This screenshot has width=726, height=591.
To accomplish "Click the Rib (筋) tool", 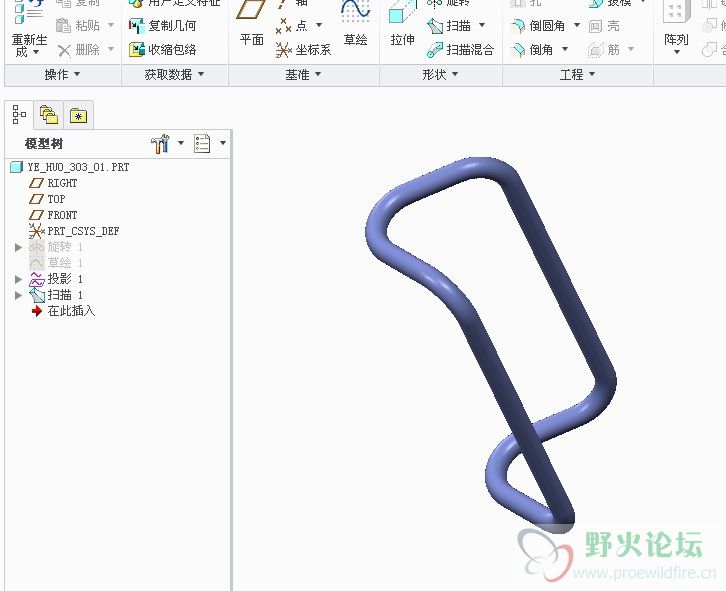I will pyautogui.click(x=604, y=49).
